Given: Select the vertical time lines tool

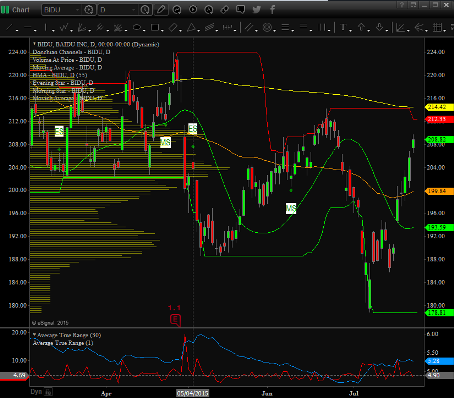Looking at the screenshot, I should 322,28.
